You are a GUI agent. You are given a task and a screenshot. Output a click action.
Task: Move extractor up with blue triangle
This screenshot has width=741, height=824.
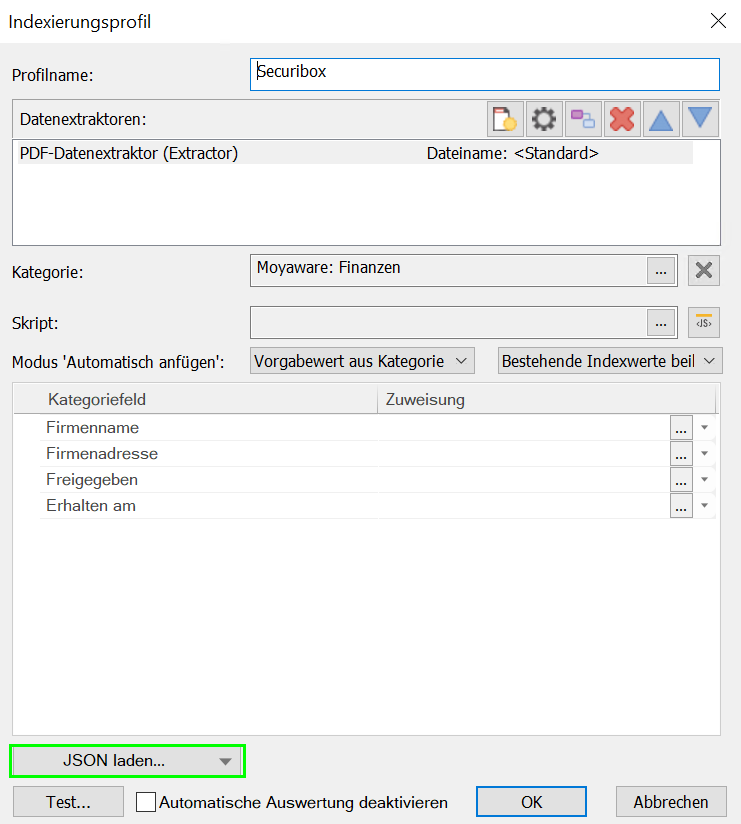661,119
